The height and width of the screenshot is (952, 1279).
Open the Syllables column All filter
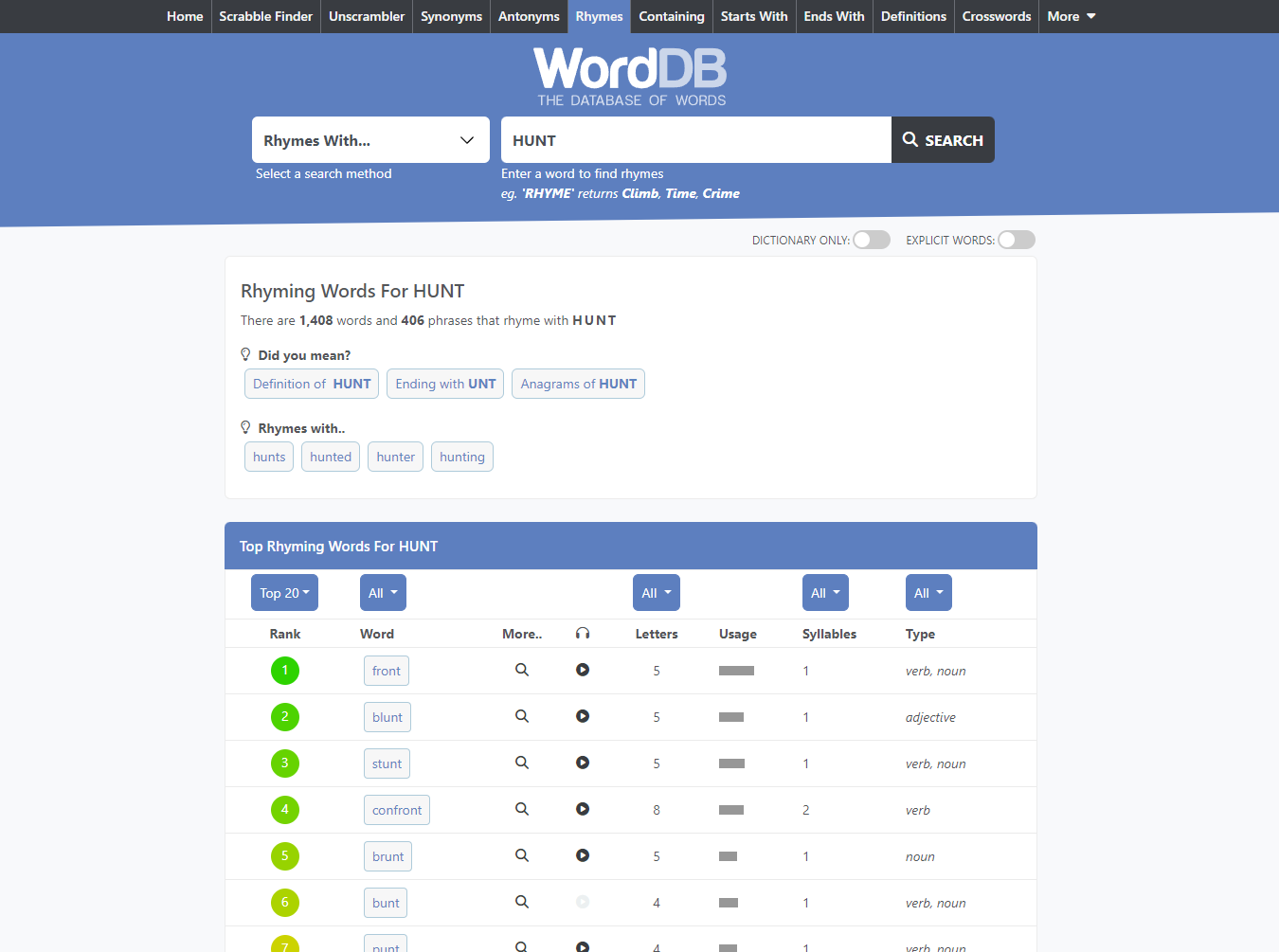tap(825, 593)
